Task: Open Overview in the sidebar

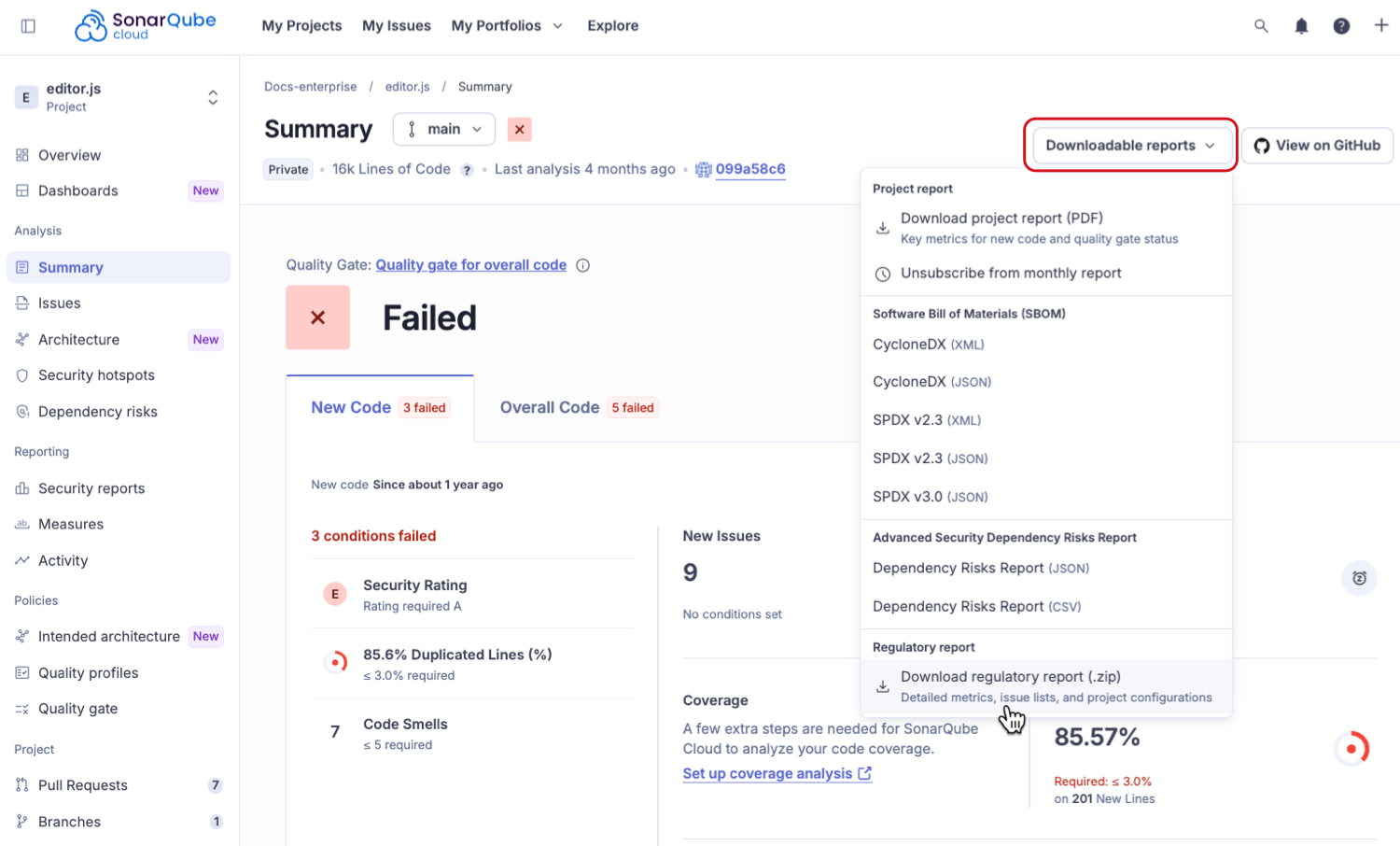Action: [x=119, y=155]
